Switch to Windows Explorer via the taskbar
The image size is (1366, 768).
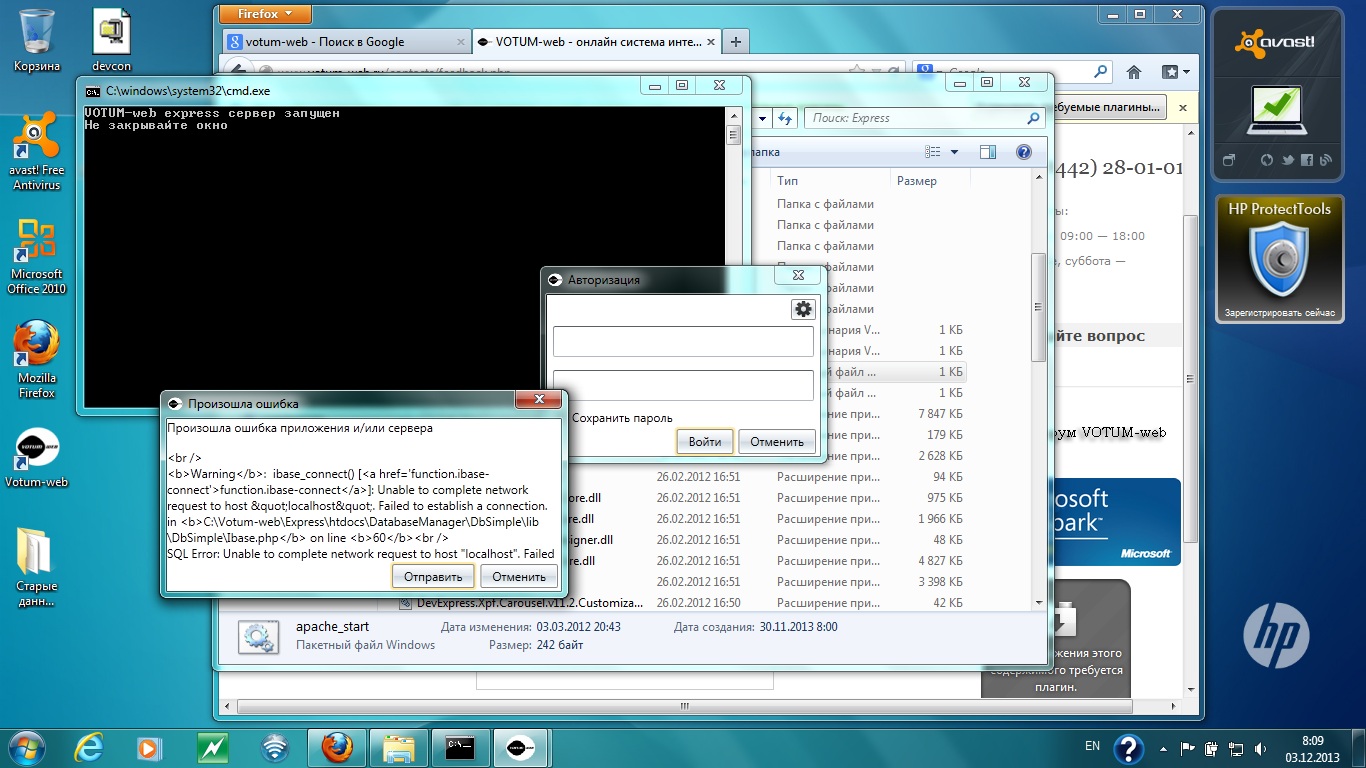coord(399,747)
